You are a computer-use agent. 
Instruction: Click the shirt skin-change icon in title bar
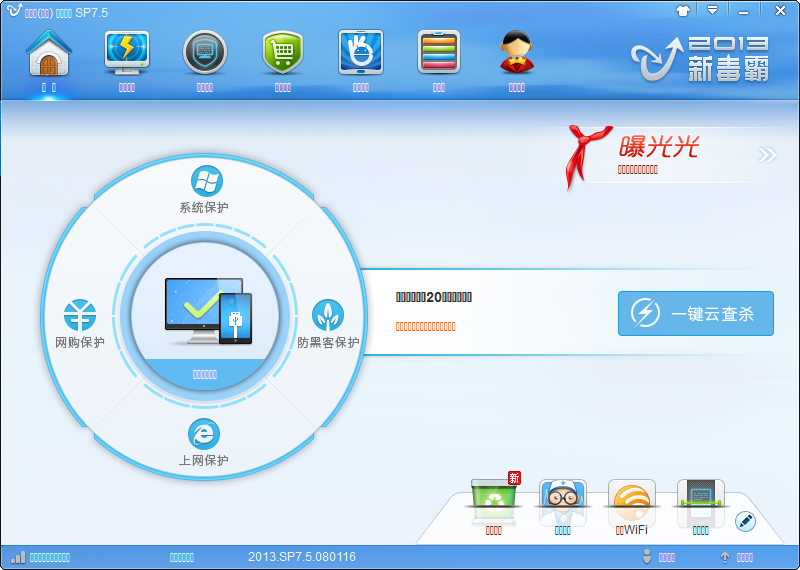coord(683,10)
